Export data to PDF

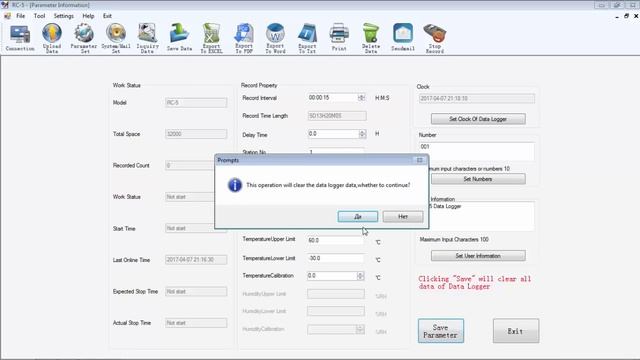[244, 38]
